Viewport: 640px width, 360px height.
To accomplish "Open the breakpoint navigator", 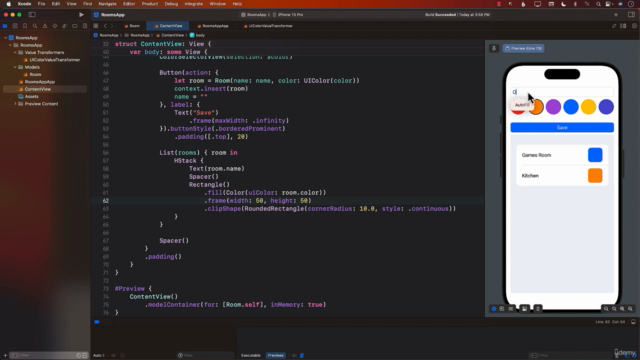I will (75, 26).
